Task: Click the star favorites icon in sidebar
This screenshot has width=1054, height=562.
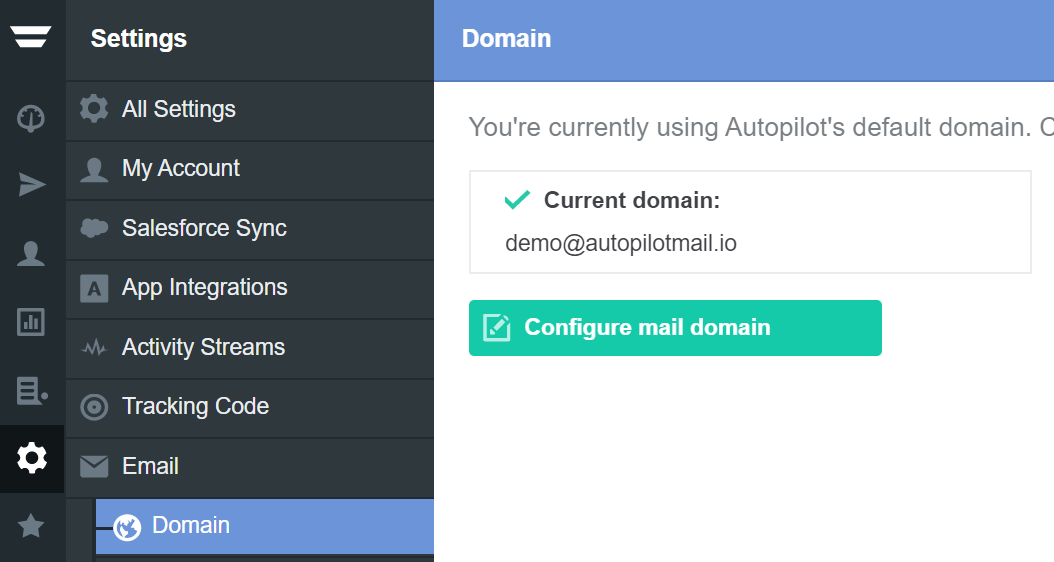Action: [31, 526]
